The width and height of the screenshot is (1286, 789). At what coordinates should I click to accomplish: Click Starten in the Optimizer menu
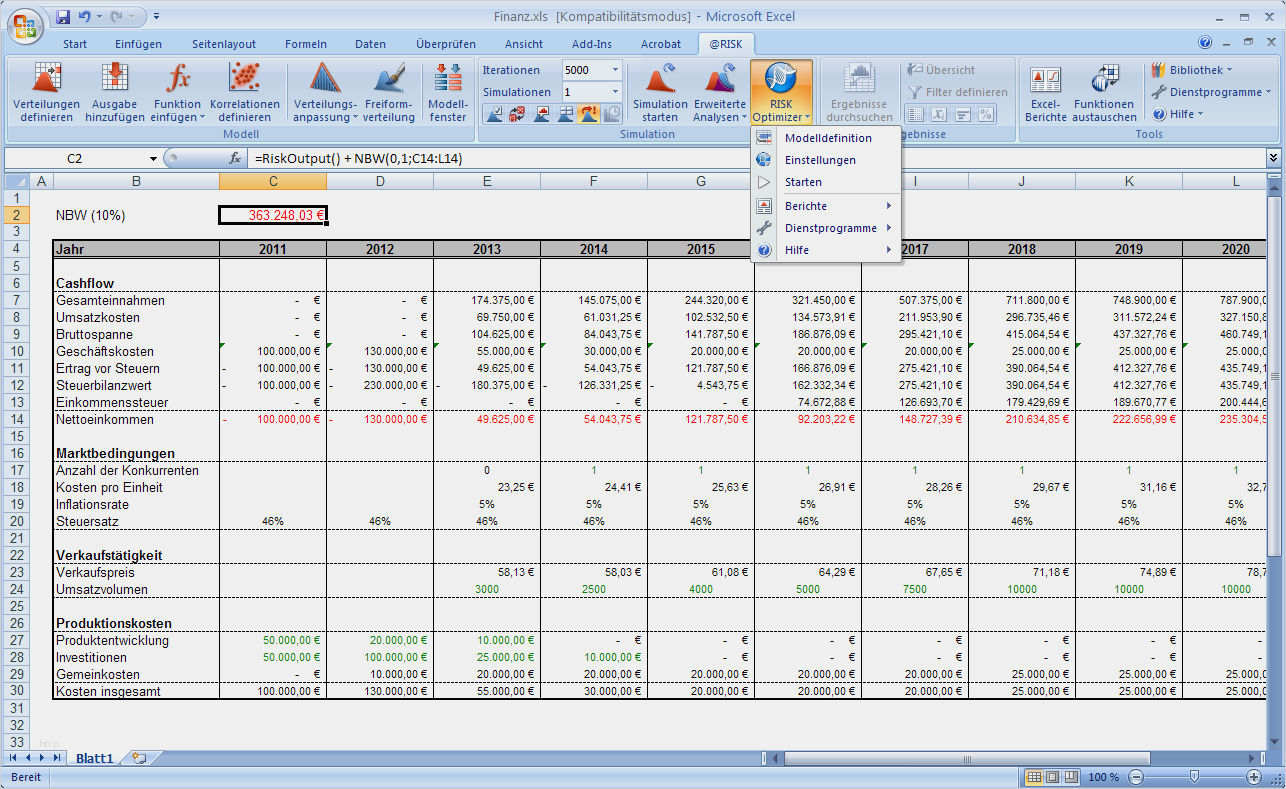[803, 182]
